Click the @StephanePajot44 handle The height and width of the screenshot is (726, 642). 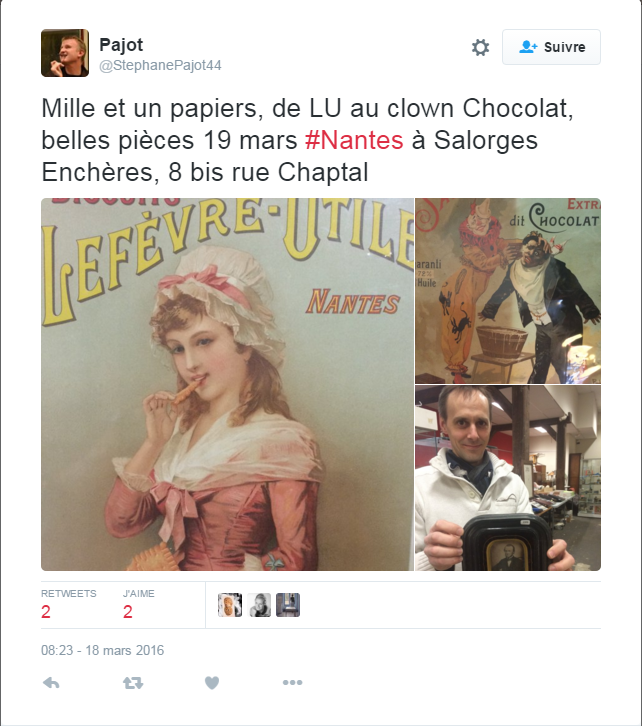coord(160,65)
